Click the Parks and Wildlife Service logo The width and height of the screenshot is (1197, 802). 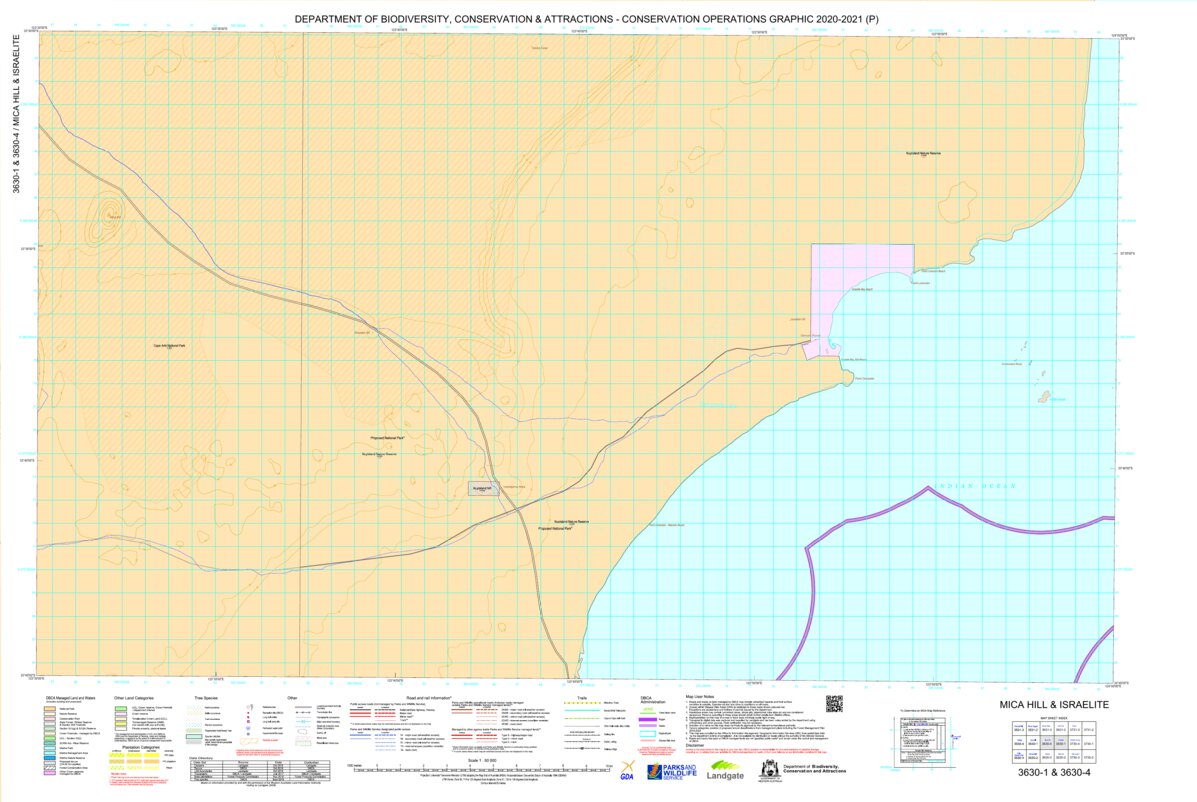click(672, 771)
